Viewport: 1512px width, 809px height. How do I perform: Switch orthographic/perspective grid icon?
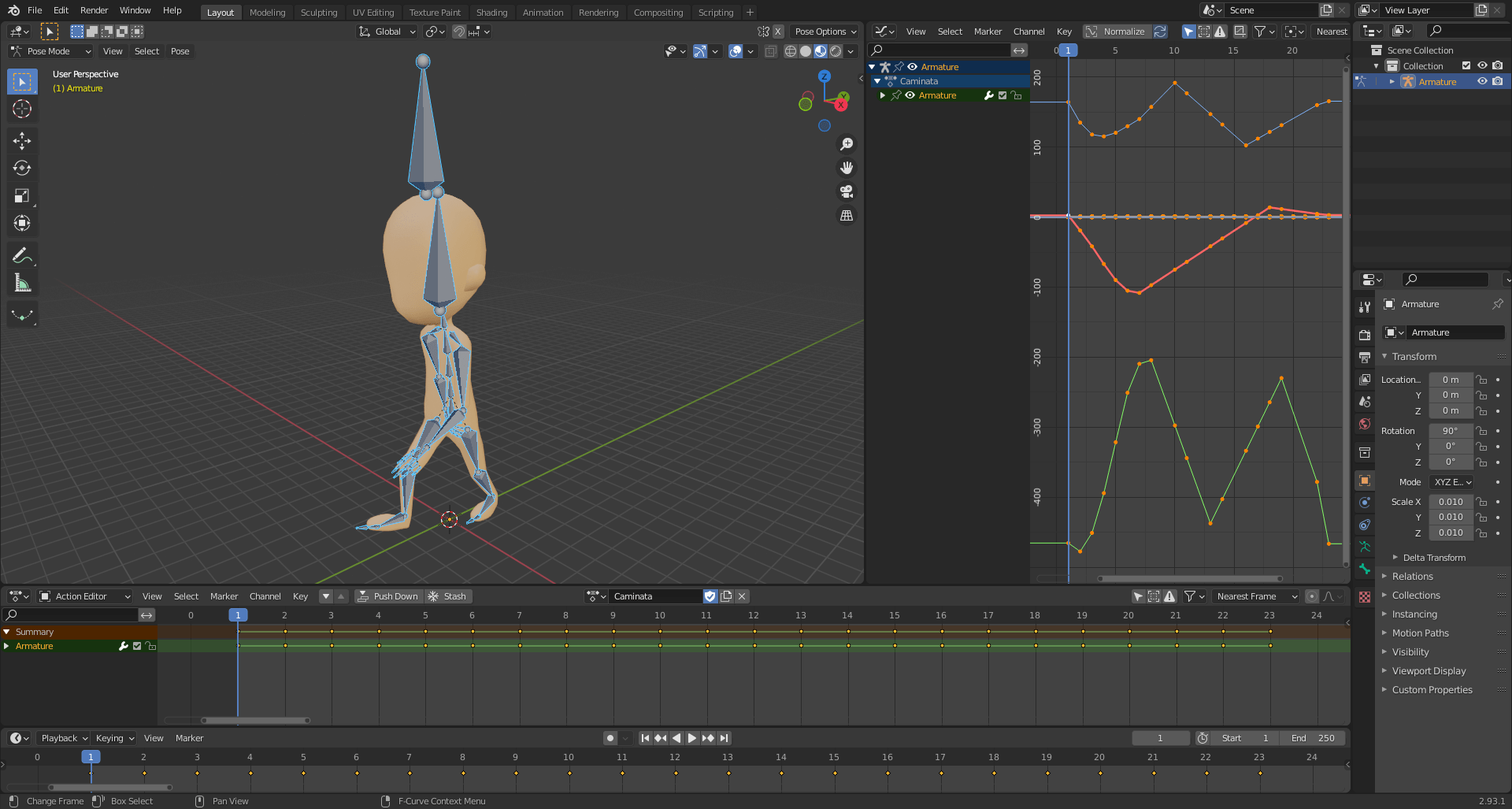pyautogui.click(x=847, y=215)
